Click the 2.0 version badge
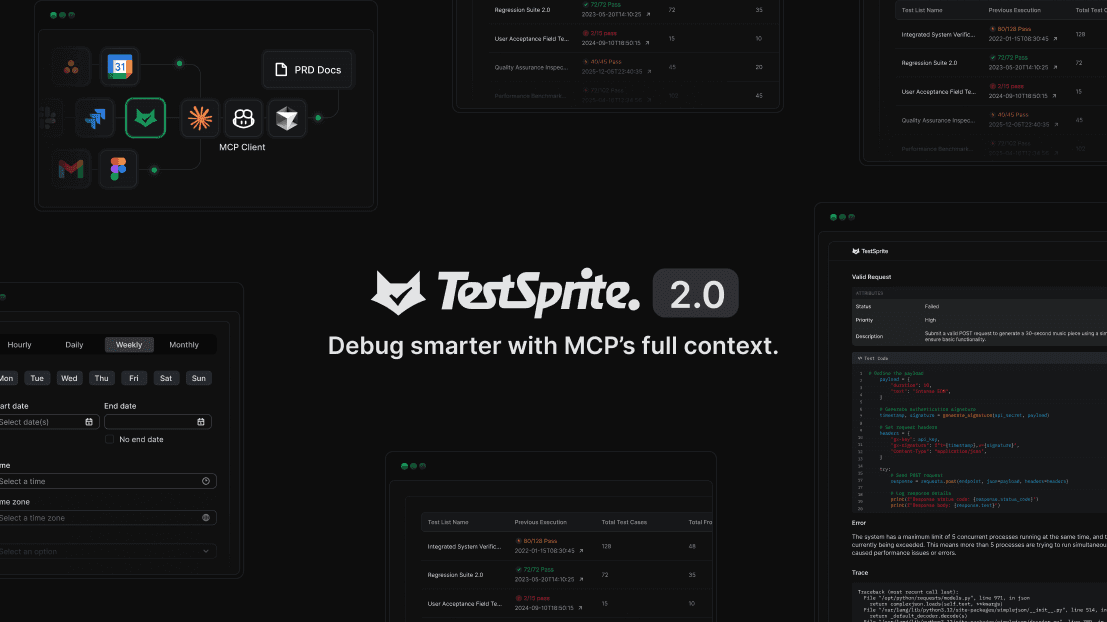 tap(696, 294)
